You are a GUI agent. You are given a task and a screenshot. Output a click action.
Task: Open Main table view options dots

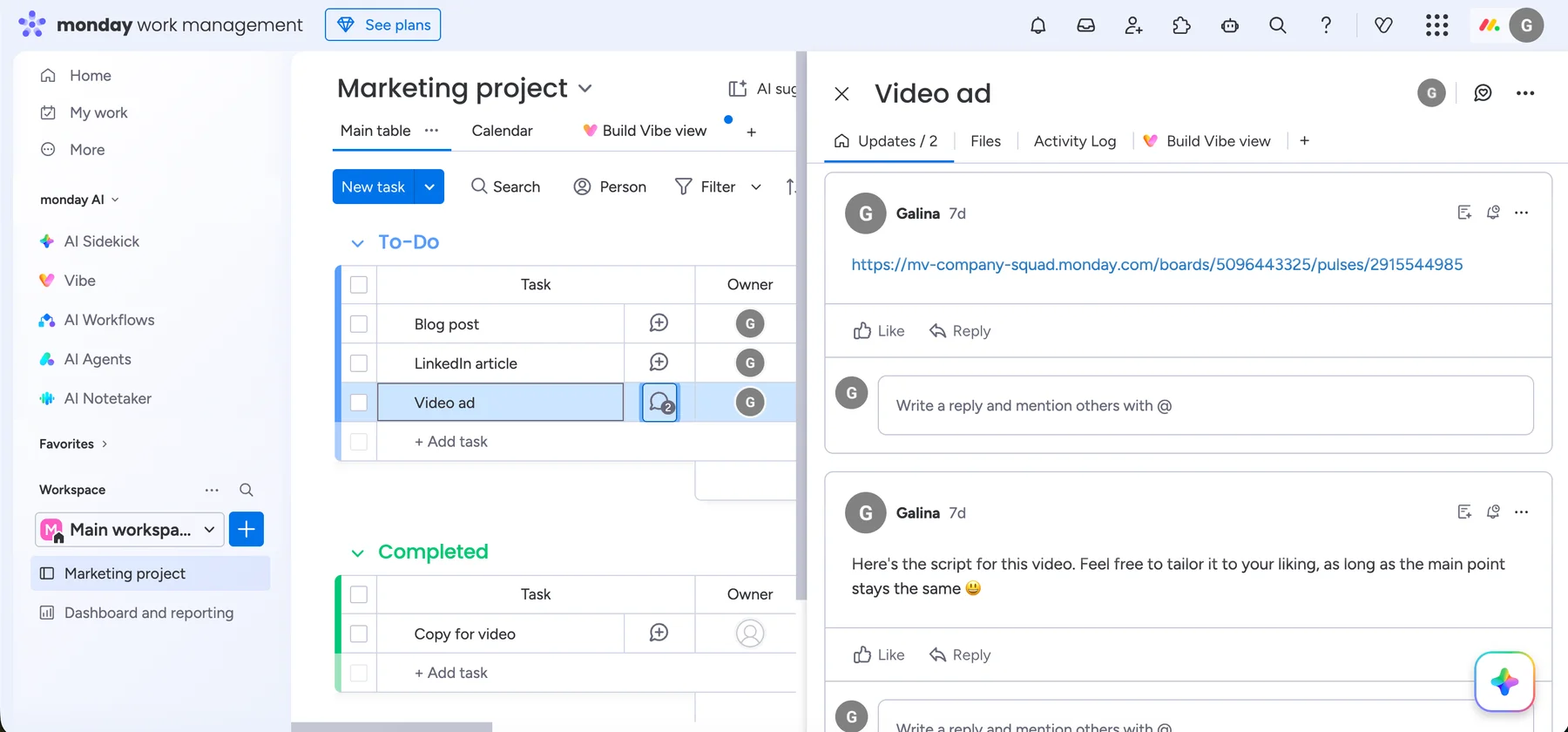pos(431,130)
